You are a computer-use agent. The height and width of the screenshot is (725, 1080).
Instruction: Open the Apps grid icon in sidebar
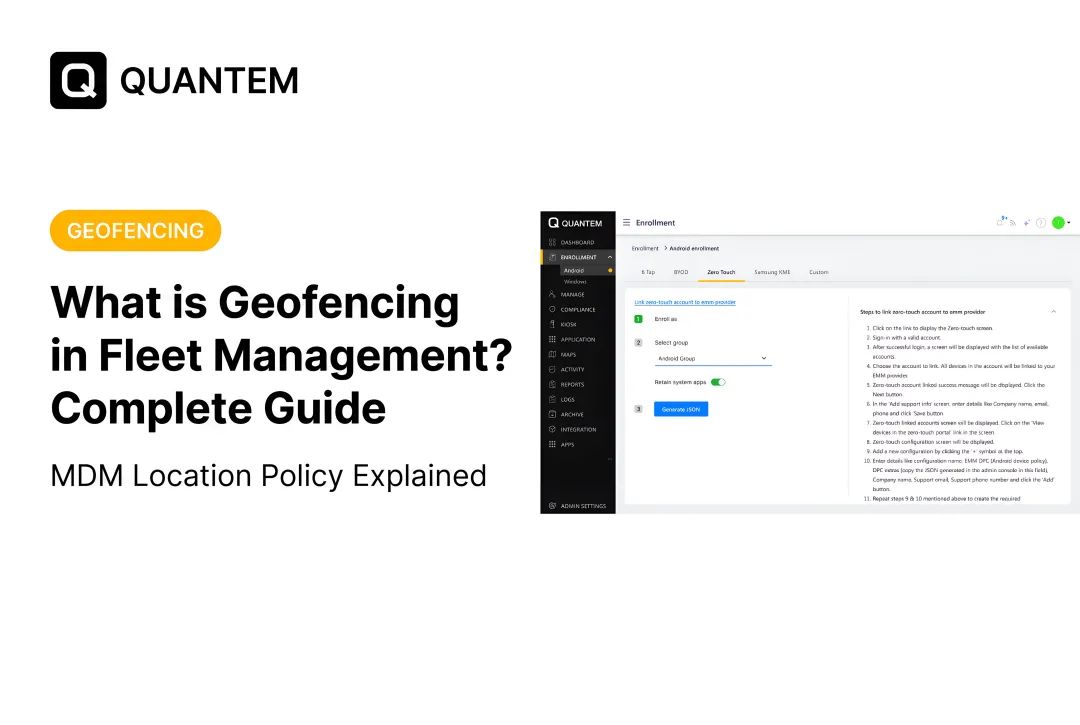tap(552, 444)
